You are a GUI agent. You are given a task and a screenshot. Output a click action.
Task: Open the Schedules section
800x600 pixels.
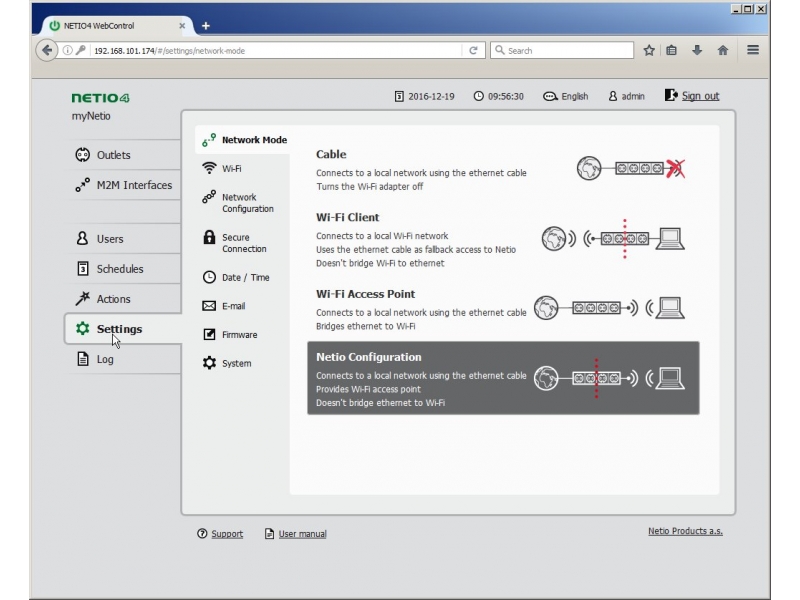[x=123, y=269]
